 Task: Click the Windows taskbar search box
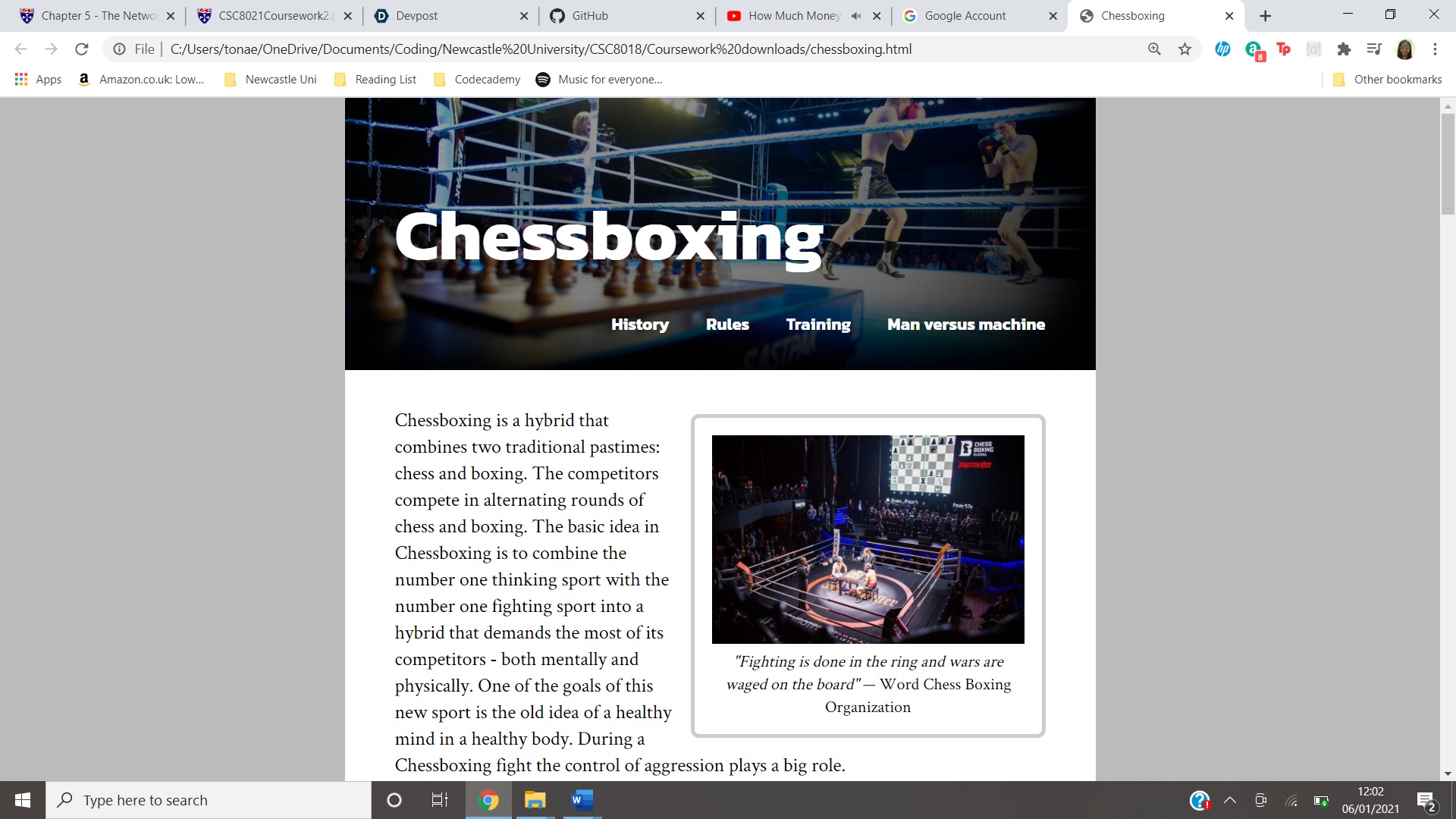point(209,800)
